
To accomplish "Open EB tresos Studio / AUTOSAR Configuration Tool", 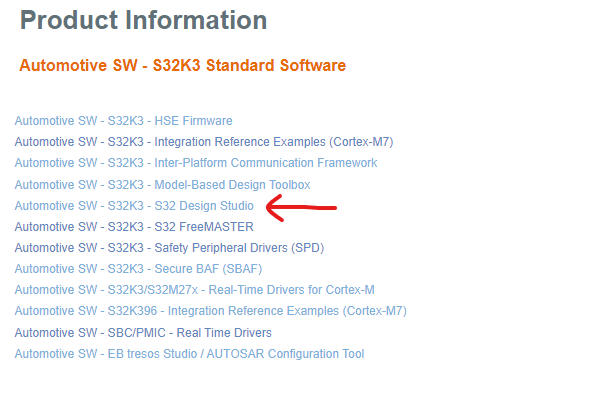I will click(189, 354).
